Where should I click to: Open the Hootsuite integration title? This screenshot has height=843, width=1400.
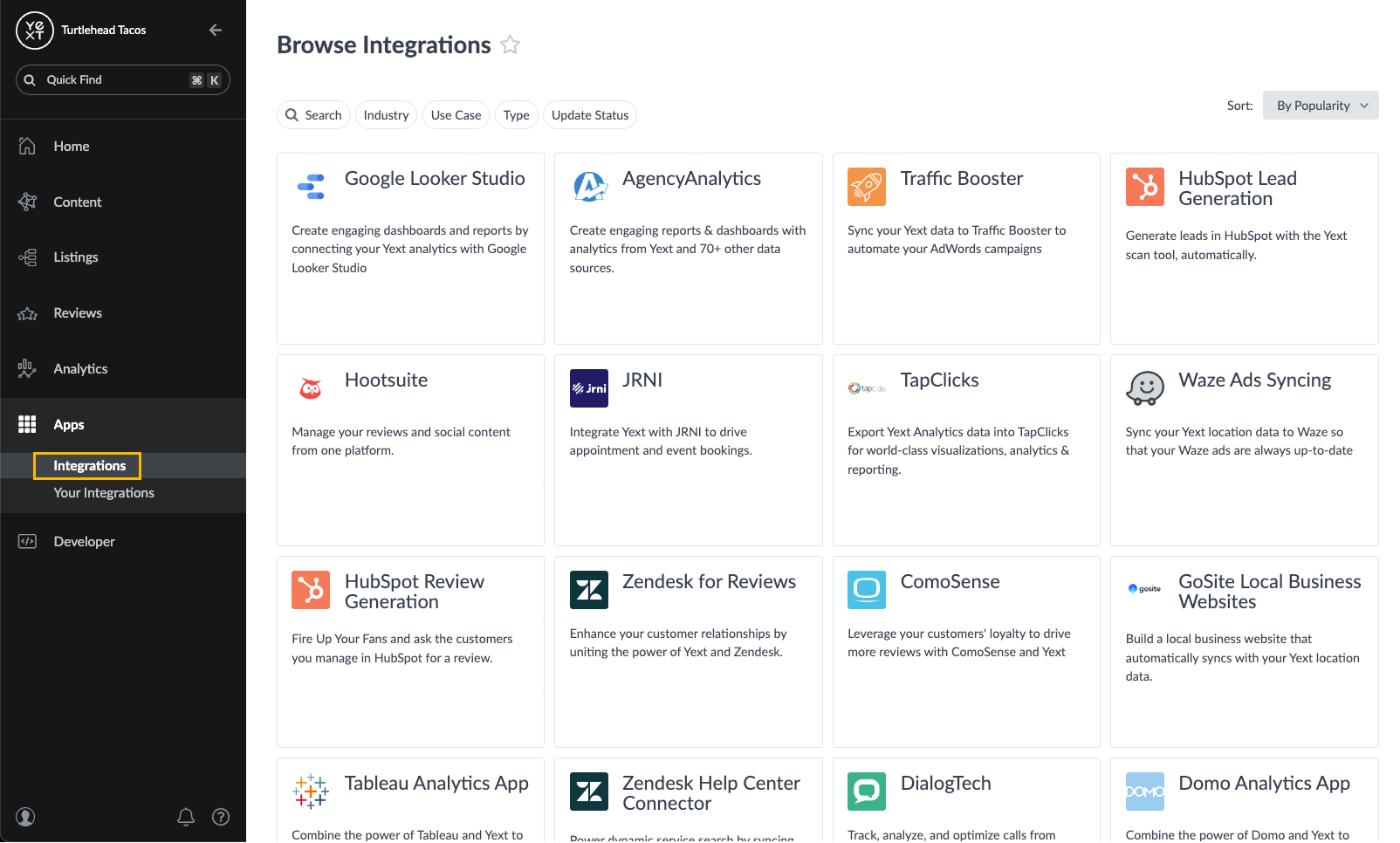click(386, 380)
